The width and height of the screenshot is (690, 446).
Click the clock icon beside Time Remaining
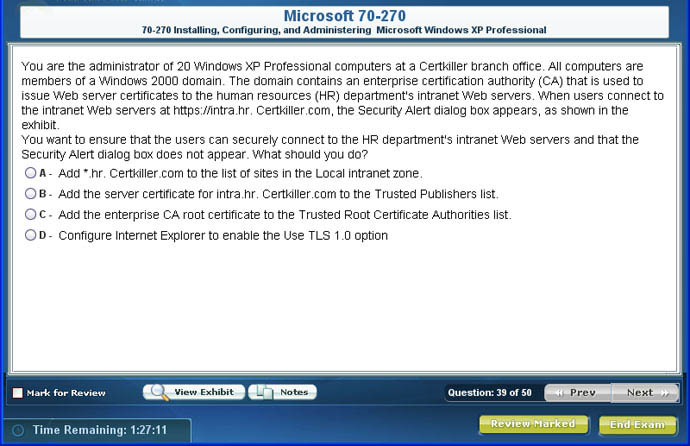(18, 430)
